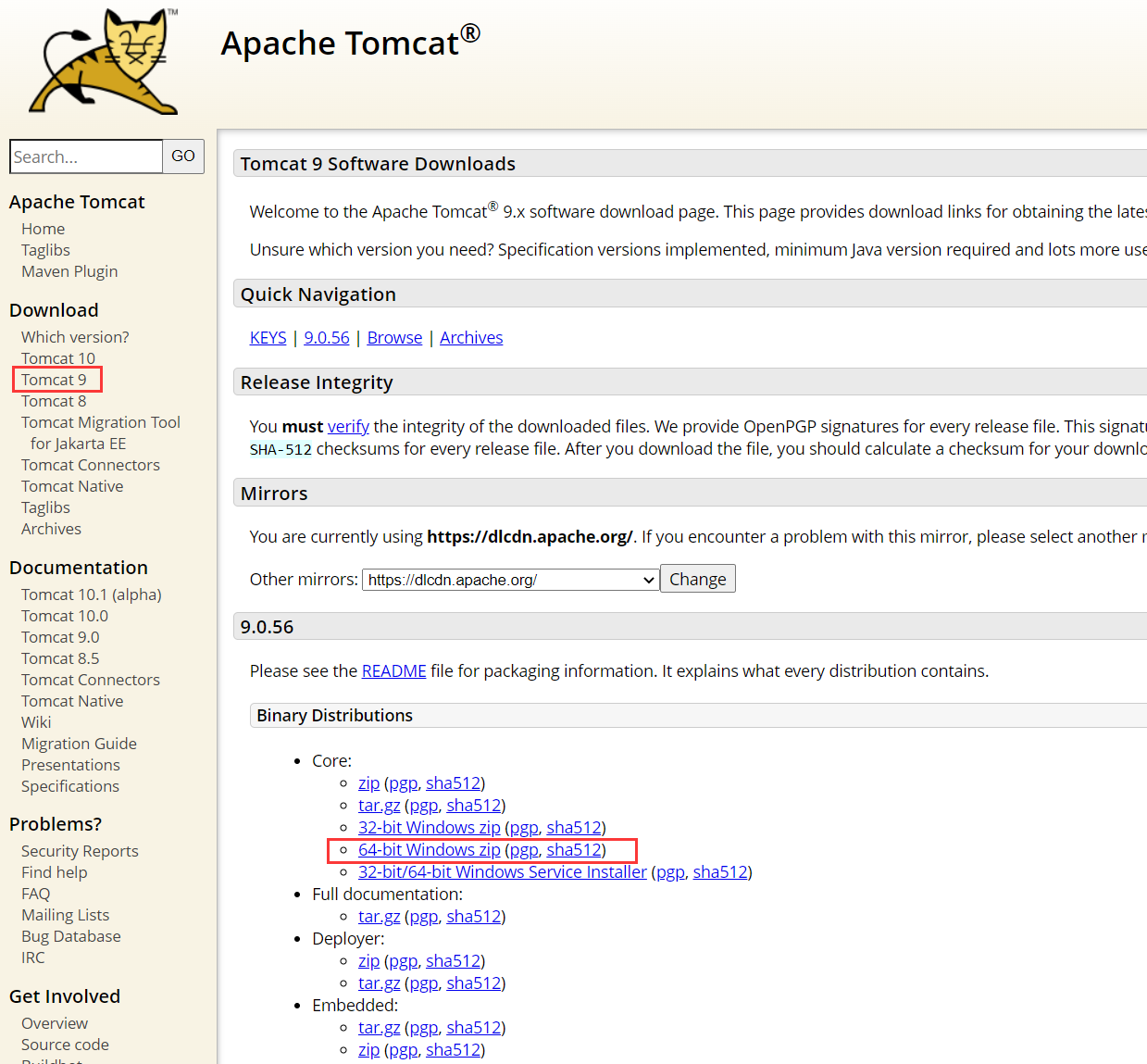Open the Archives sidebar link under Download
The width and height of the screenshot is (1147, 1064).
[51, 529]
